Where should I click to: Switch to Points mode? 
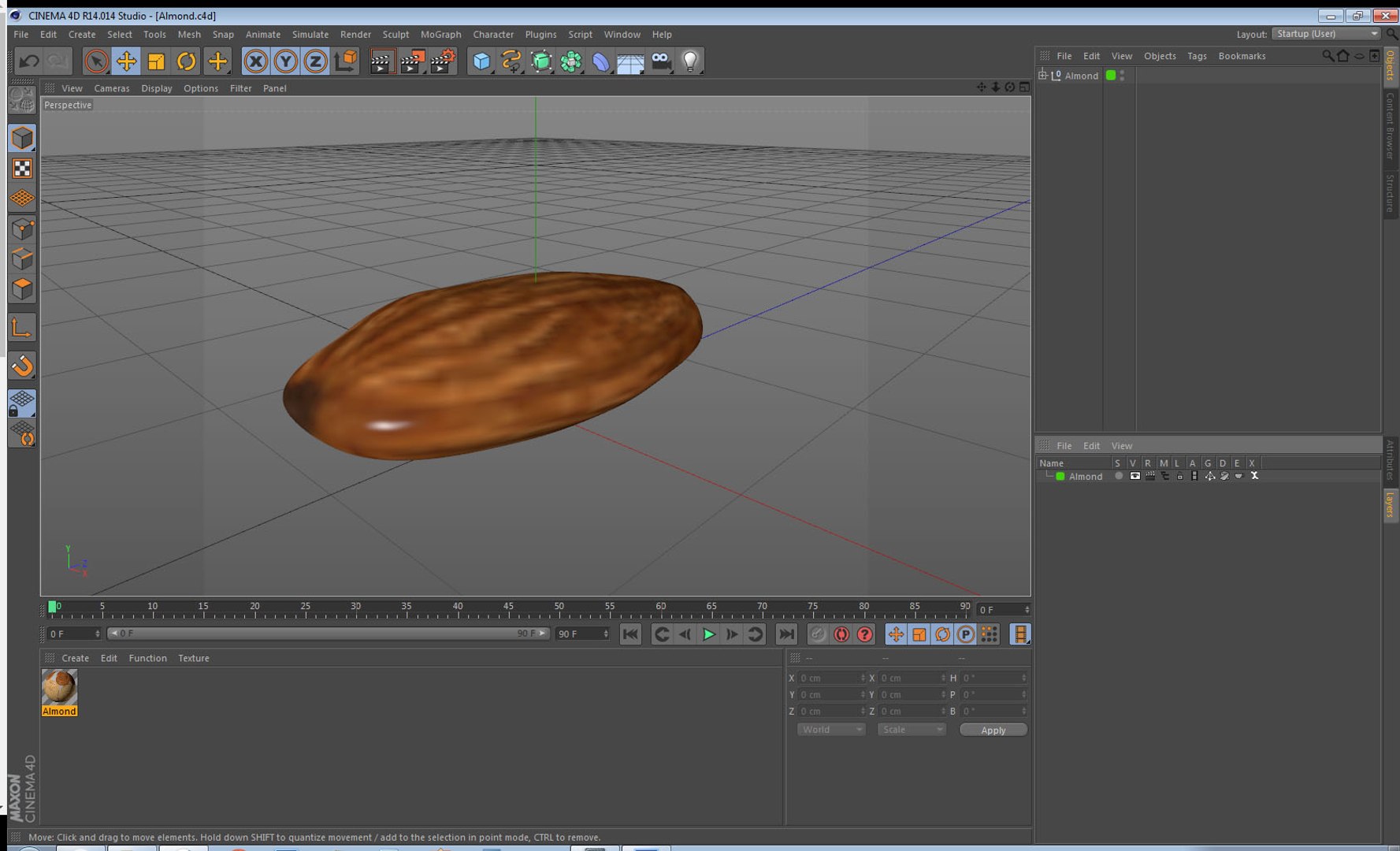coord(22,229)
